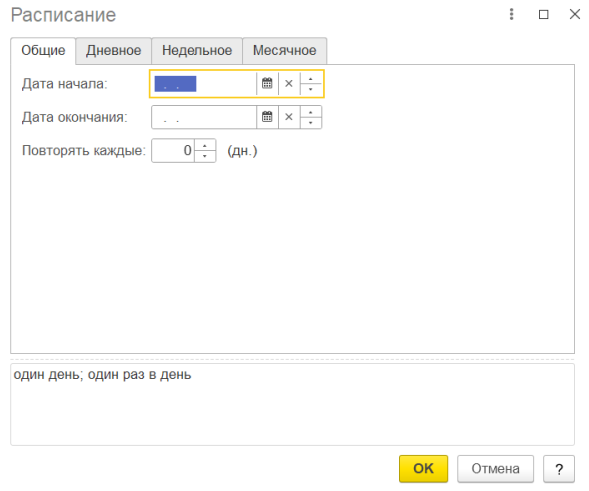This screenshot has width=589, height=491.
Task: Click into the Дата окончания input field
Action: pos(204,117)
